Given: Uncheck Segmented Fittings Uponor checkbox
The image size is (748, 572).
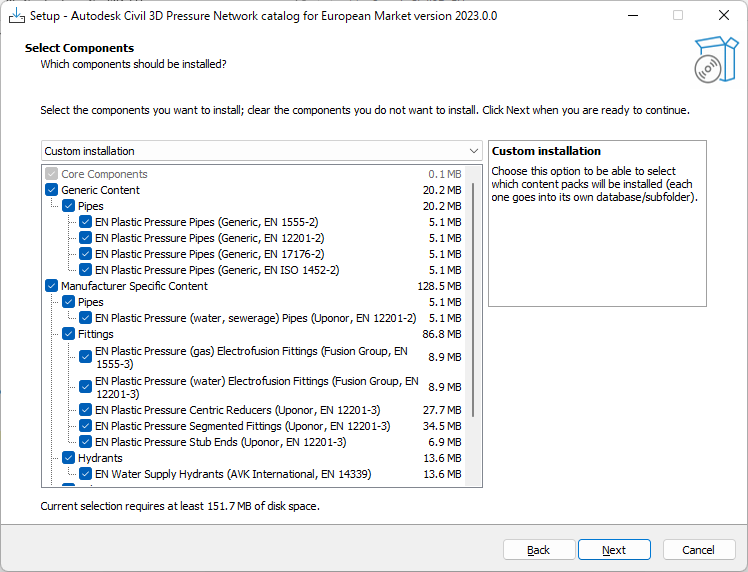Looking at the screenshot, I should click(x=85, y=426).
